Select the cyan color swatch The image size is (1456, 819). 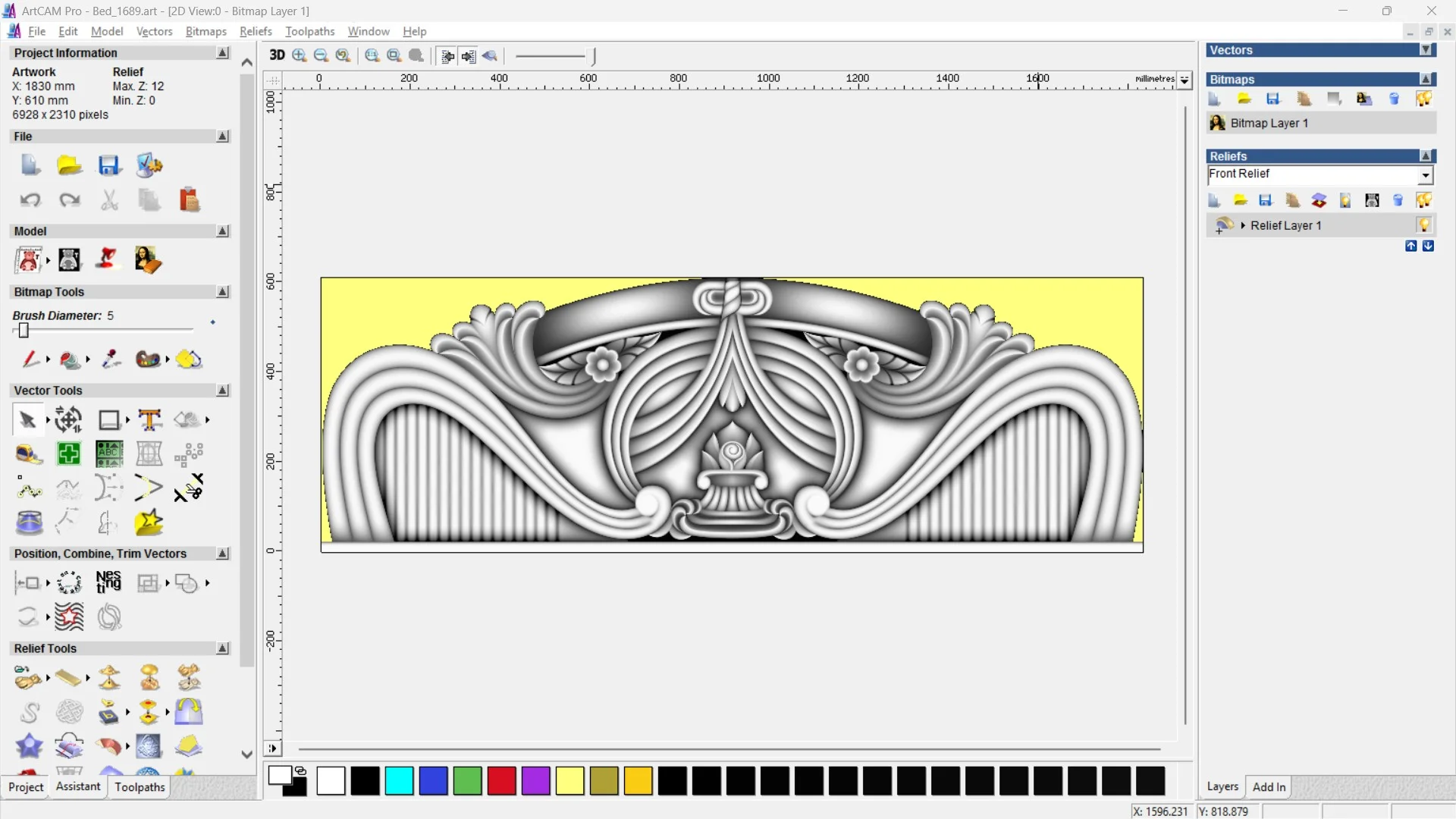[399, 780]
